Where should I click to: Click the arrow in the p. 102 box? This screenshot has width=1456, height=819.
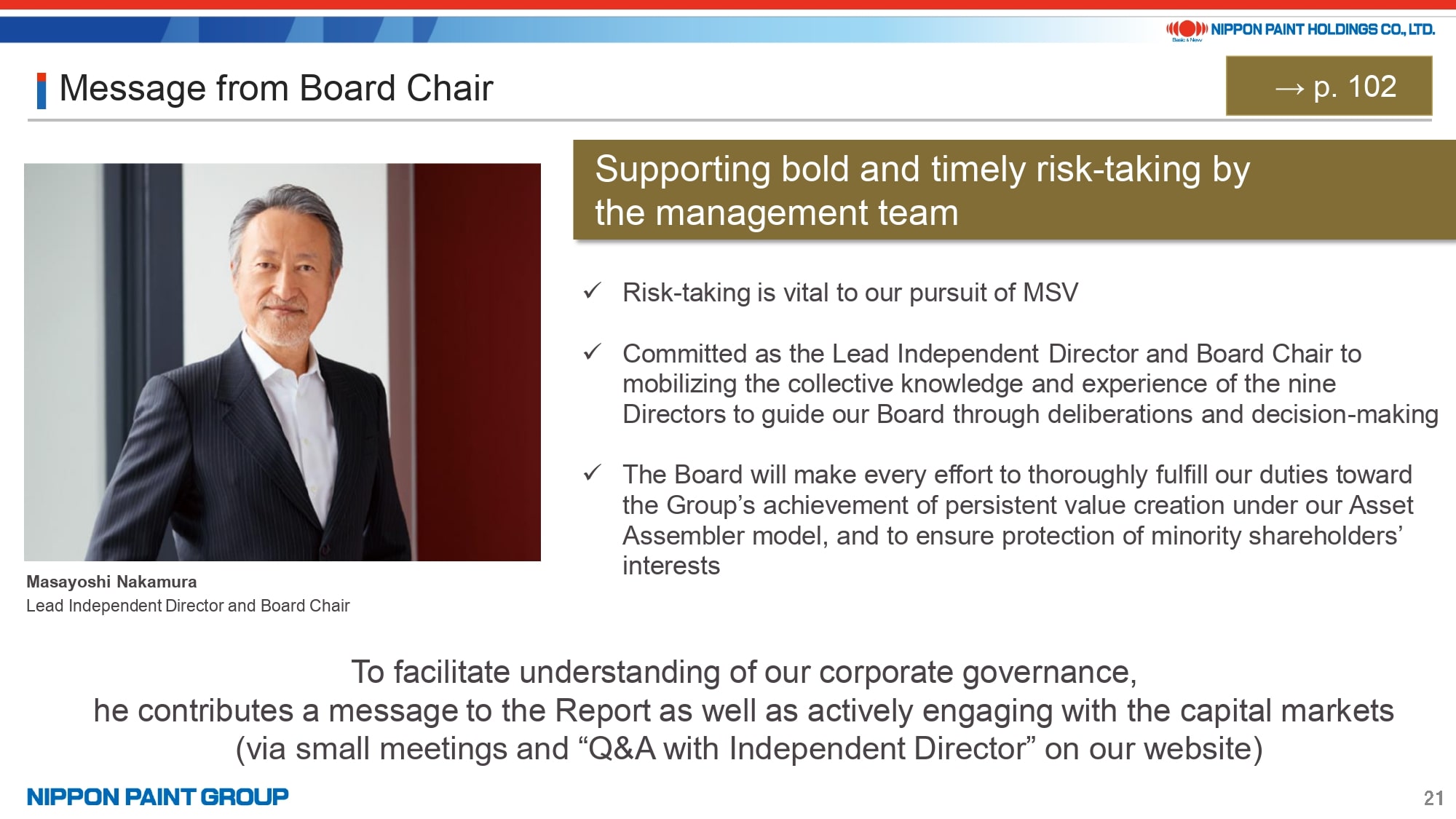pos(1289,89)
